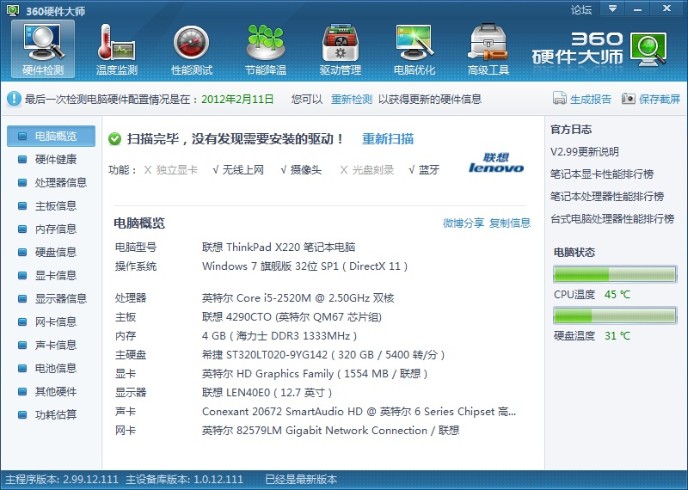This screenshot has height=490, width=688.
Task: Click the 保存截屏 link text
Action: pyautogui.click(x=659, y=99)
